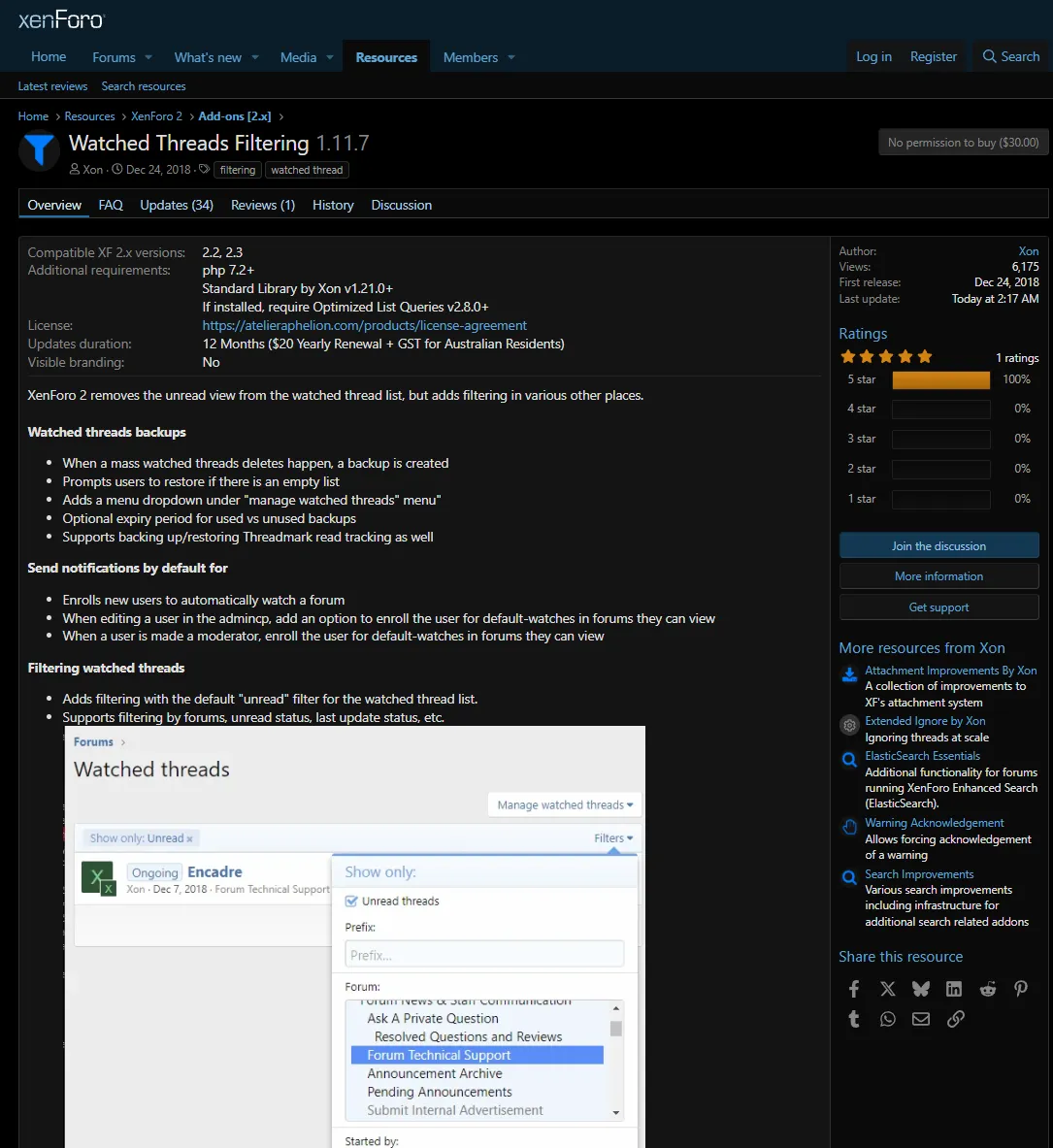Open the atelieraphelion license agreement link
The height and width of the screenshot is (1148, 1053).
tap(365, 326)
